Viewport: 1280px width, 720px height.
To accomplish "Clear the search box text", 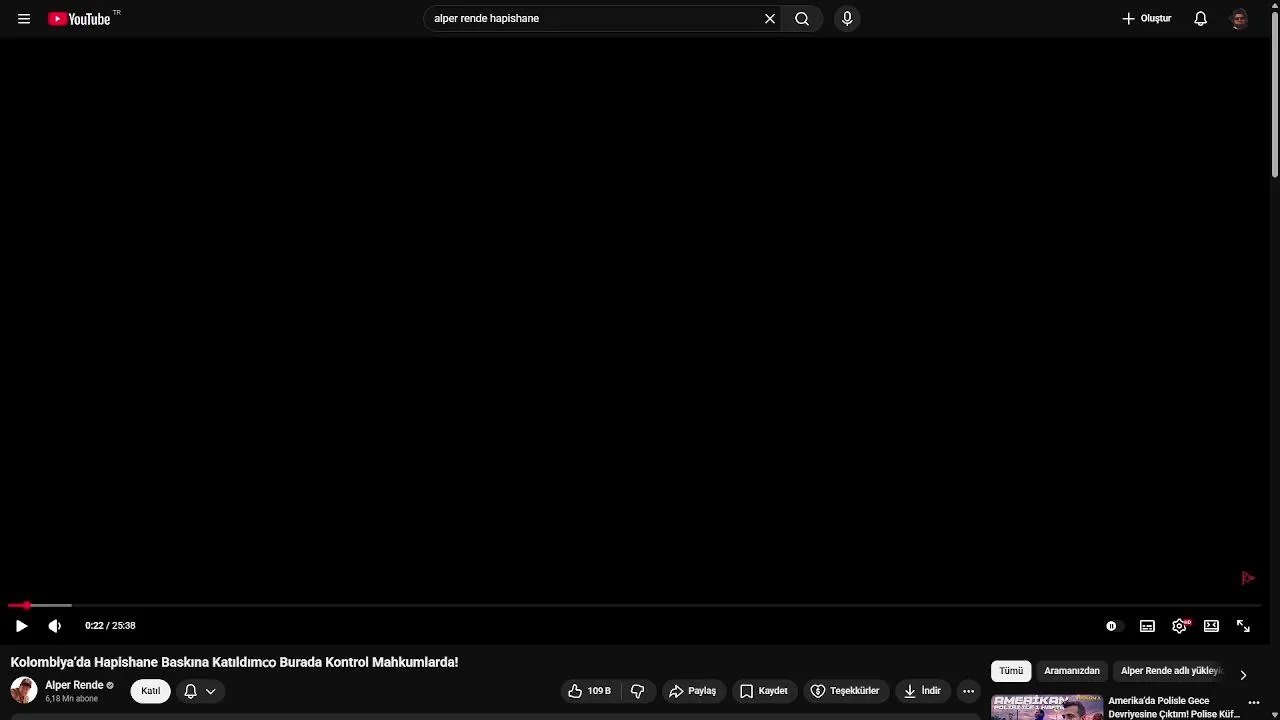I will click(x=770, y=19).
